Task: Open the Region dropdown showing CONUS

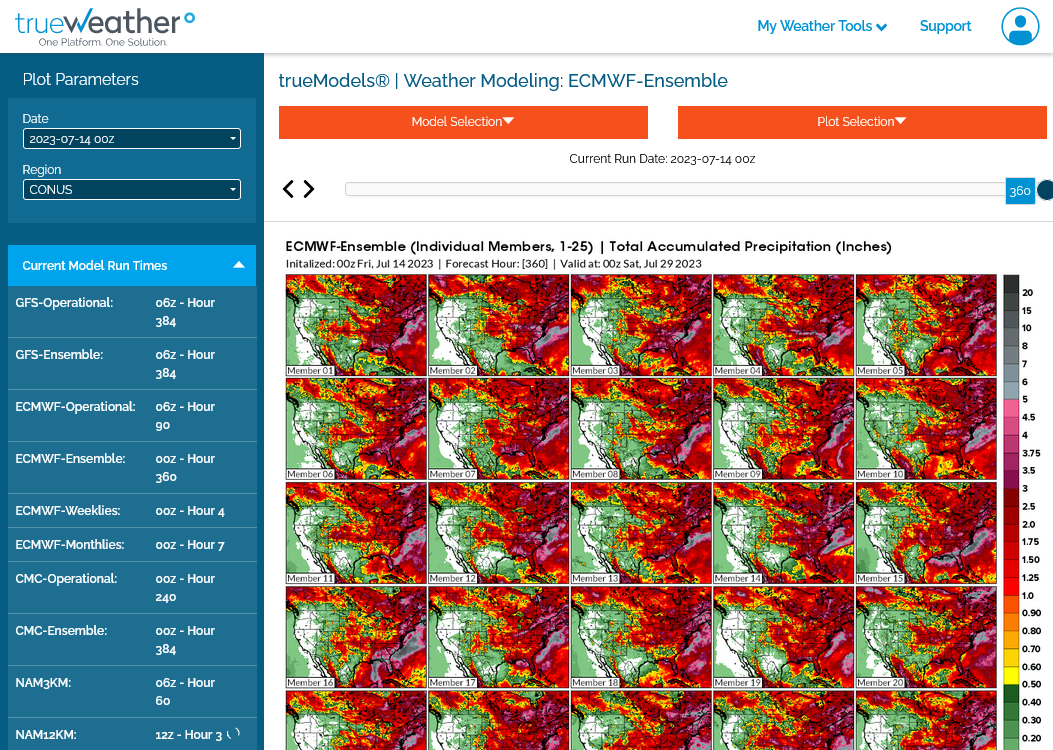Action: 132,189
